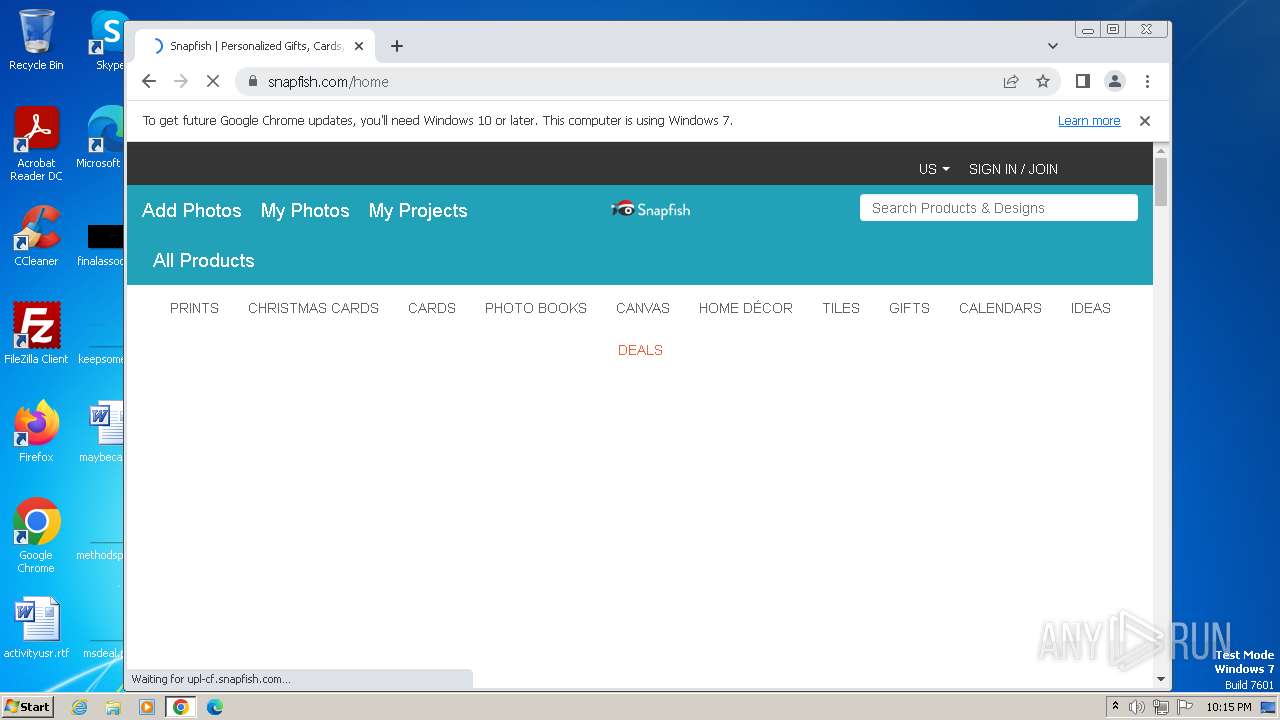
Task: Click the share page icon in address bar
Action: pos(1011,82)
